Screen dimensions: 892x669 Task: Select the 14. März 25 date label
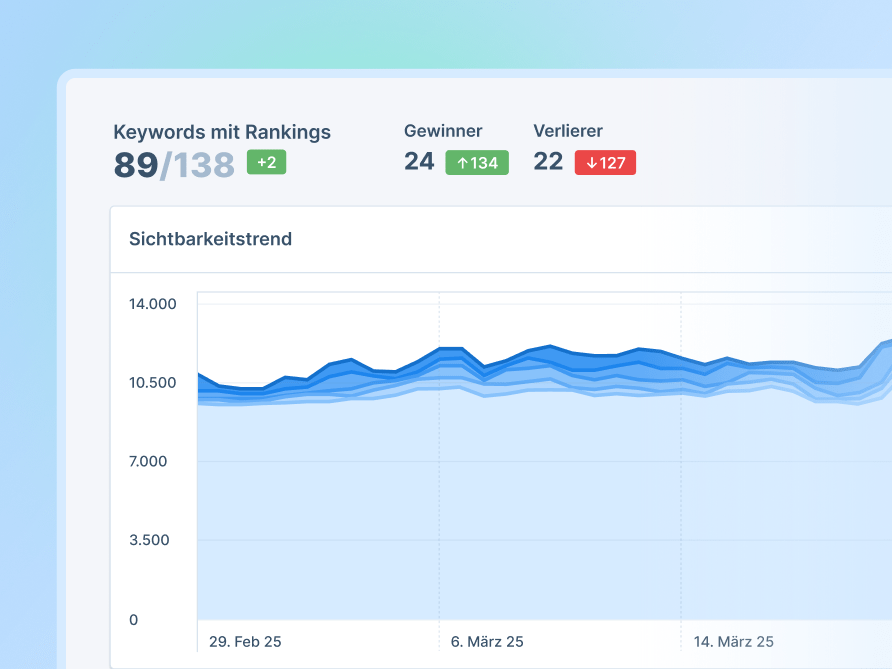click(x=733, y=642)
